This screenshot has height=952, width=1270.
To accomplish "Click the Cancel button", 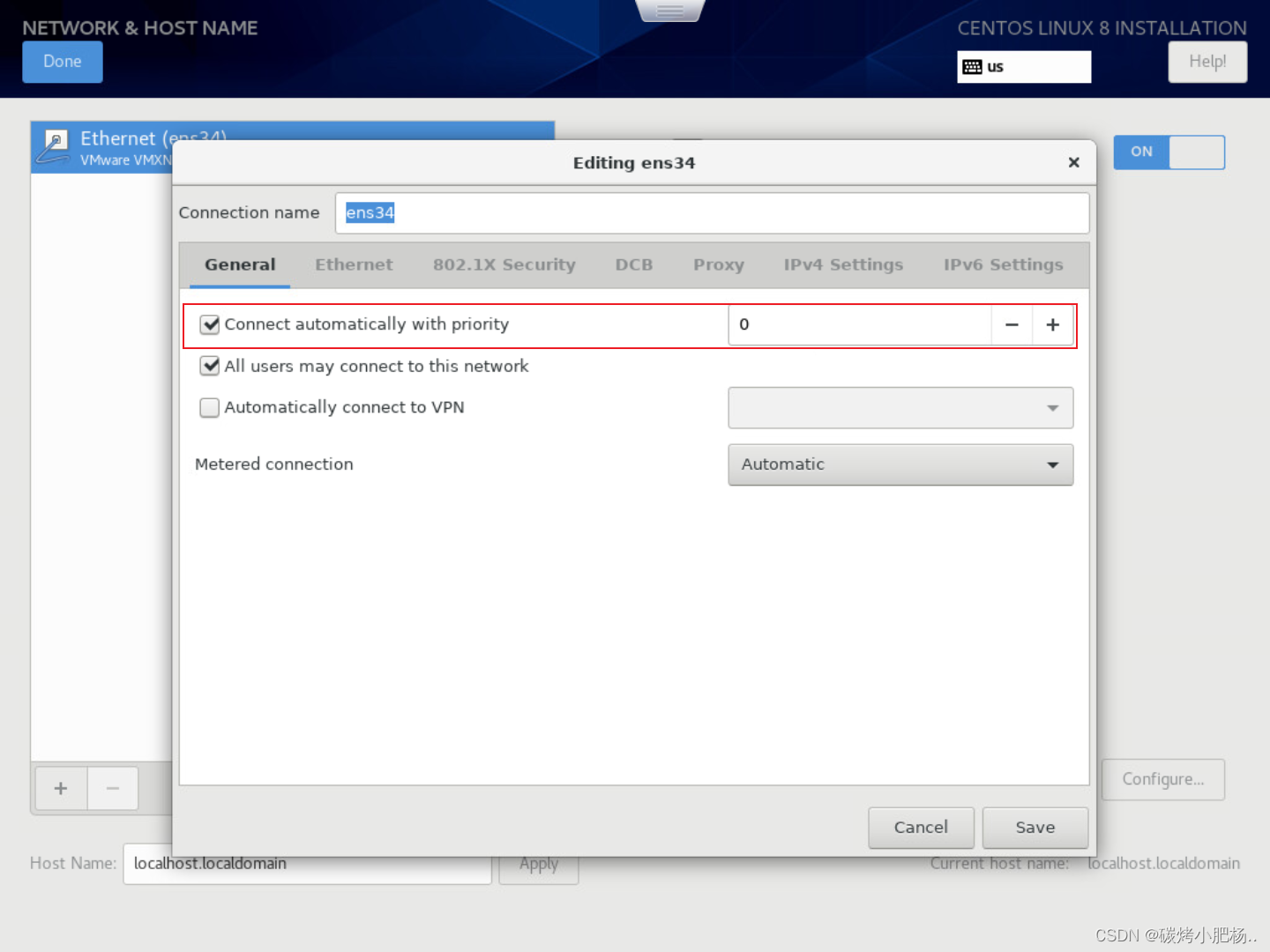I will coord(921,828).
